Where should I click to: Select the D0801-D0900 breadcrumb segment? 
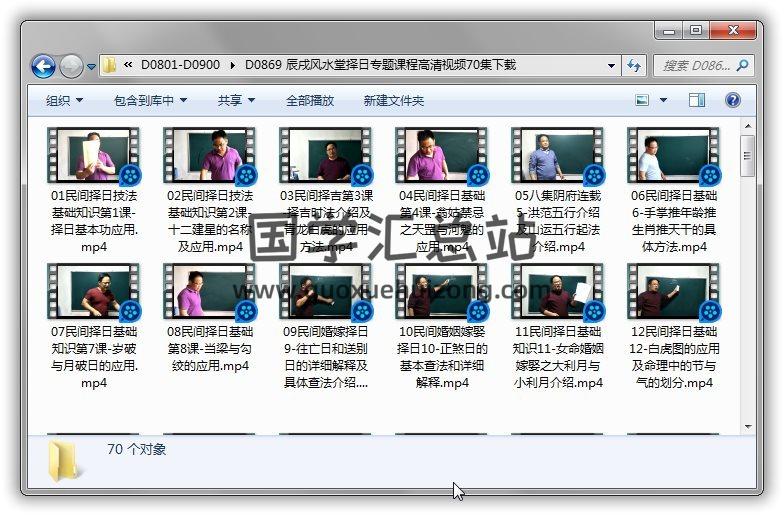point(180,65)
